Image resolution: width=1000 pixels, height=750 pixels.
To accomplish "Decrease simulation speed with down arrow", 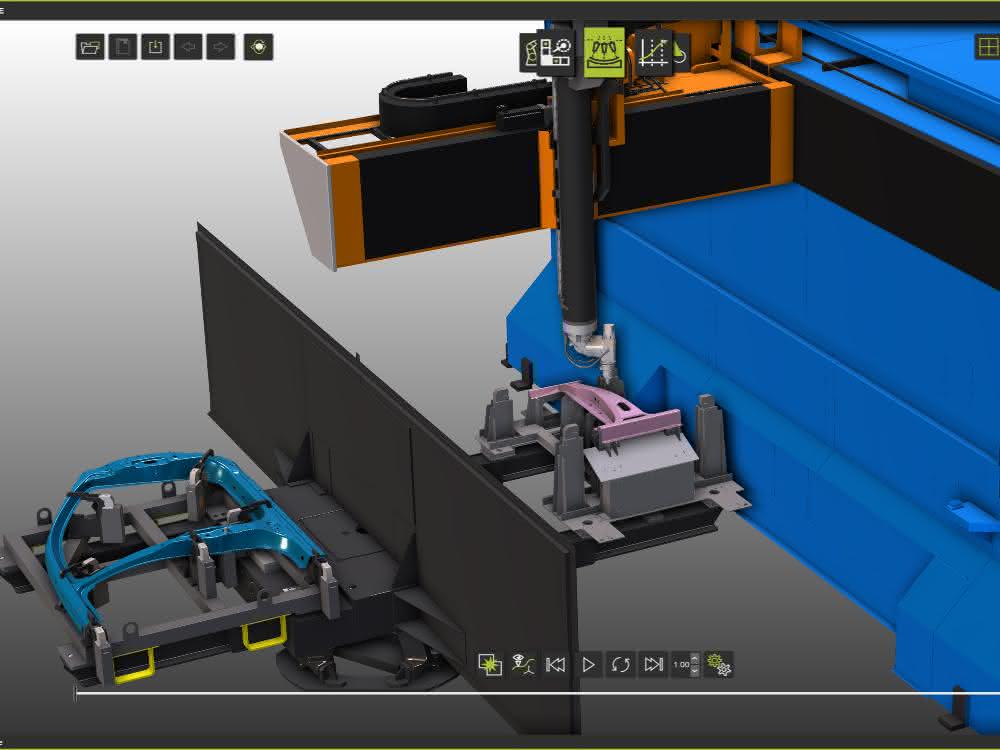I will pos(695,671).
